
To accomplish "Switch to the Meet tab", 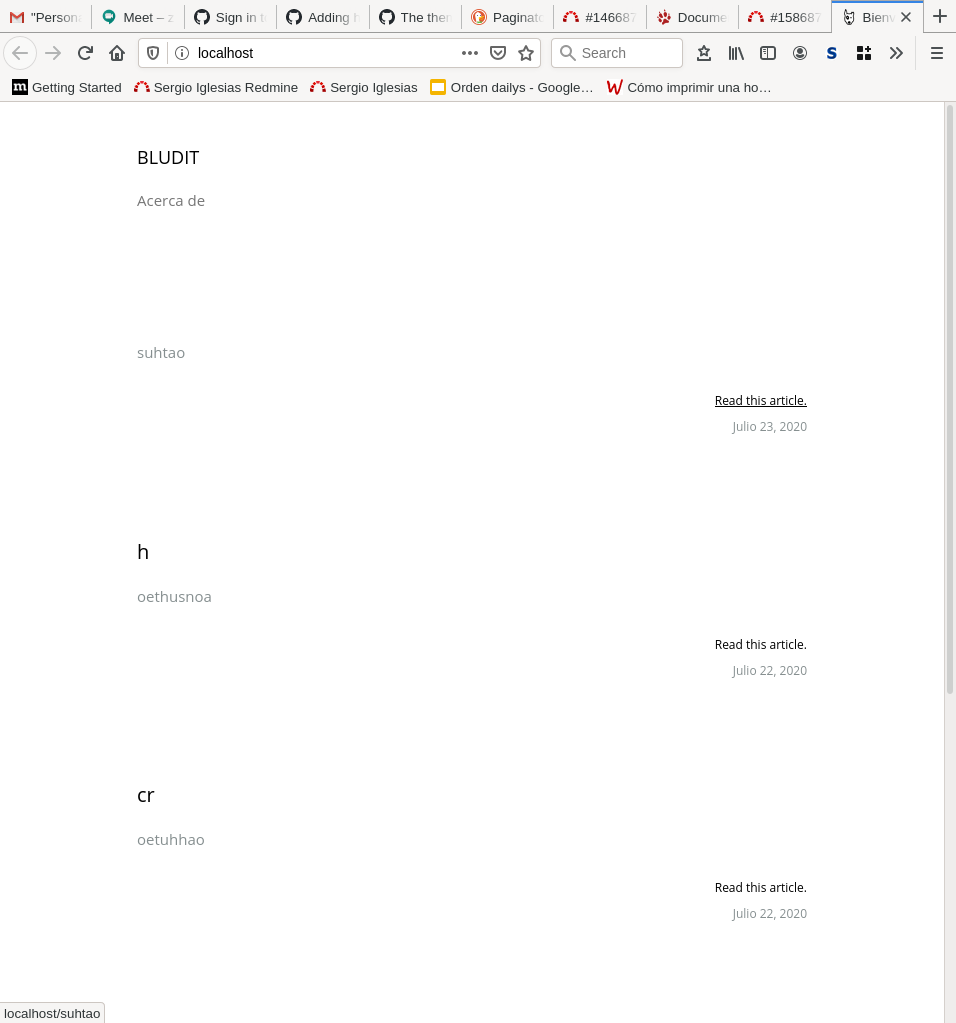I will [138, 18].
